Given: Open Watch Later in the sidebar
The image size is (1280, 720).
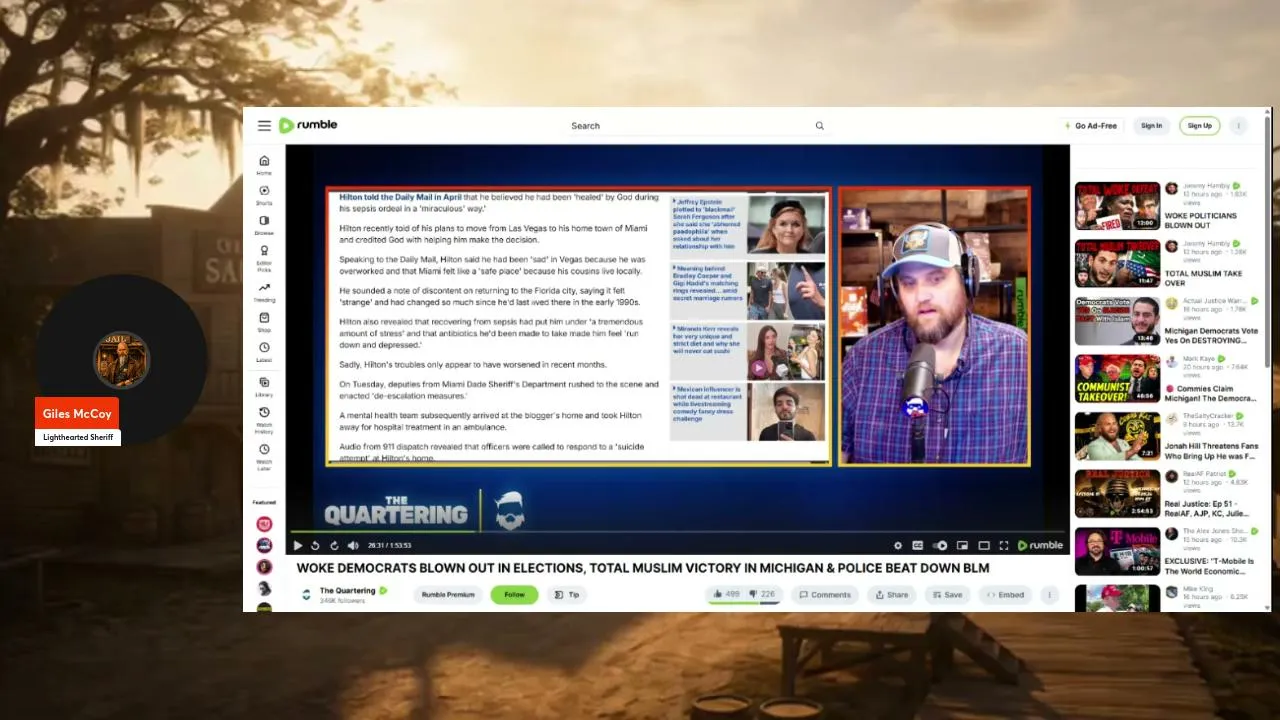Looking at the screenshot, I should (x=264, y=455).
